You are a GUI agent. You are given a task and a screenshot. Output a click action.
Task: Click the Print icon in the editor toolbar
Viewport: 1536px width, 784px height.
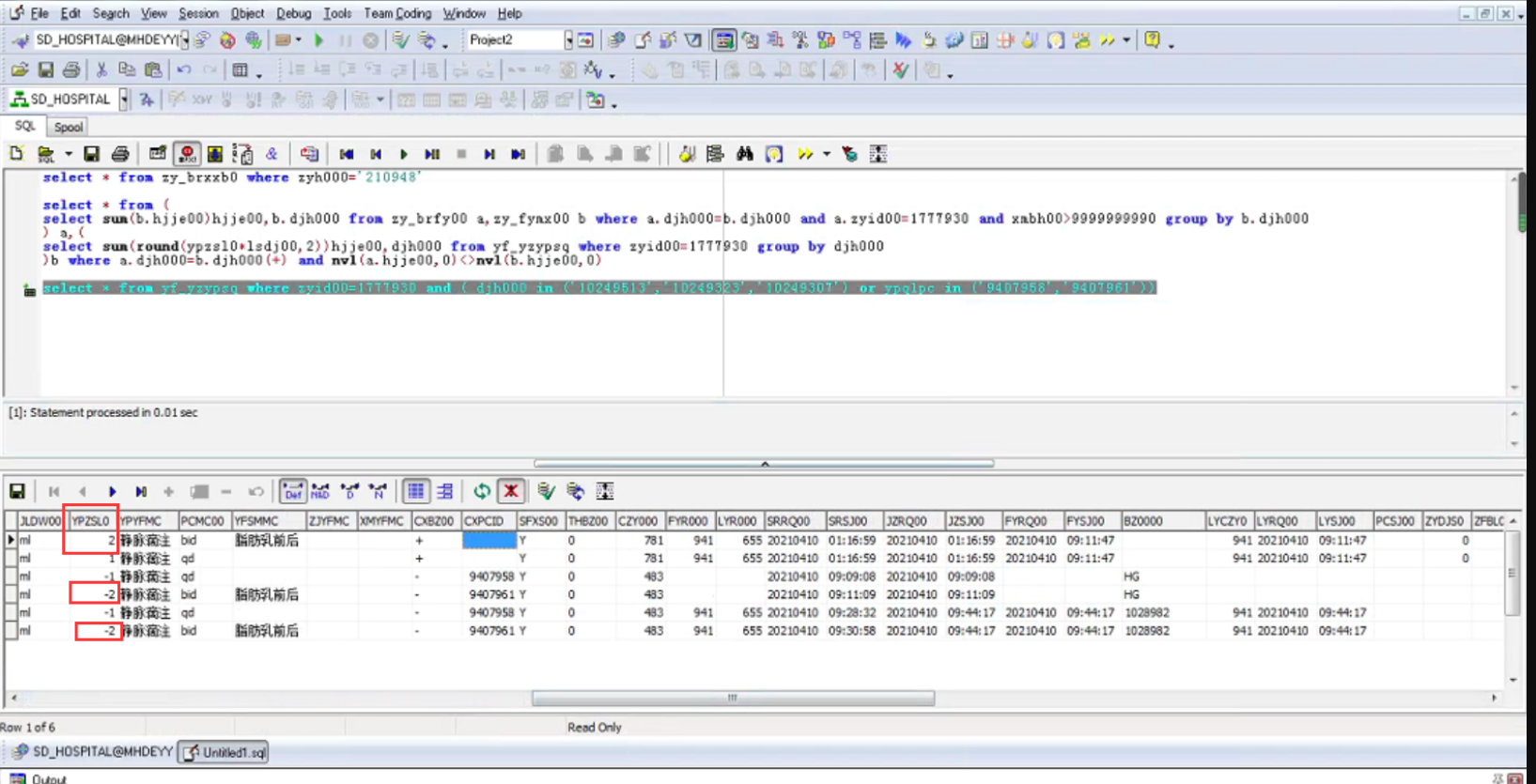(x=120, y=154)
